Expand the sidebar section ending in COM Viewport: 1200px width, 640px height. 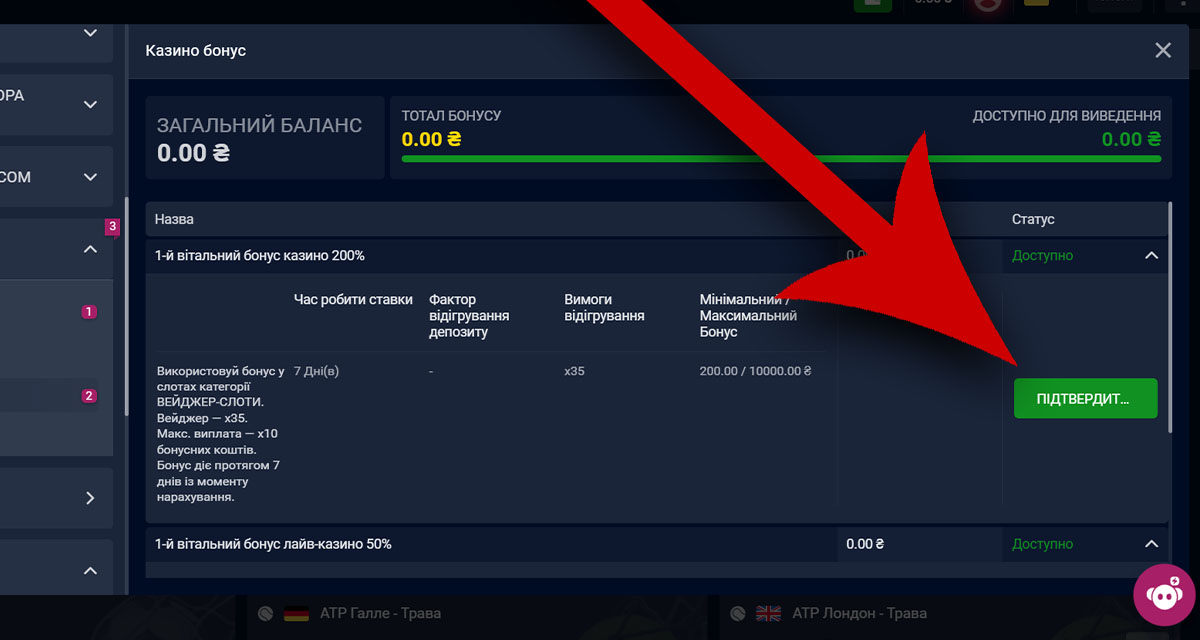click(x=90, y=177)
